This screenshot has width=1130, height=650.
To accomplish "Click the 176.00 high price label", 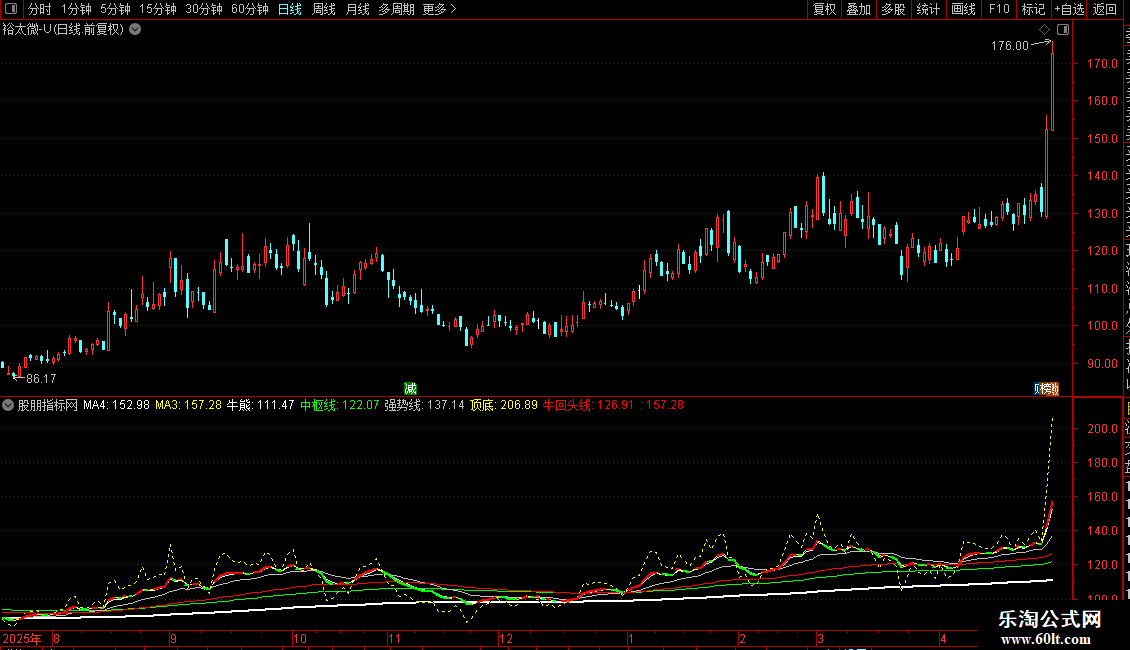I will pos(1010,45).
